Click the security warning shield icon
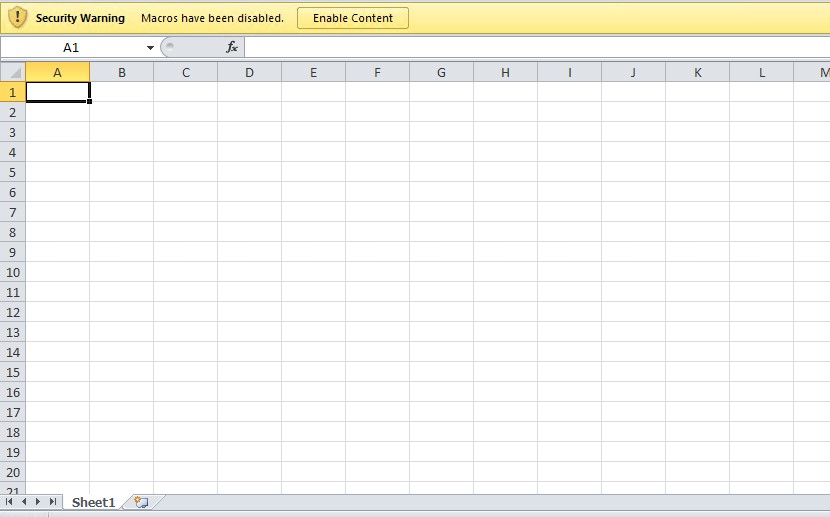830x517 pixels. pos(17,17)
